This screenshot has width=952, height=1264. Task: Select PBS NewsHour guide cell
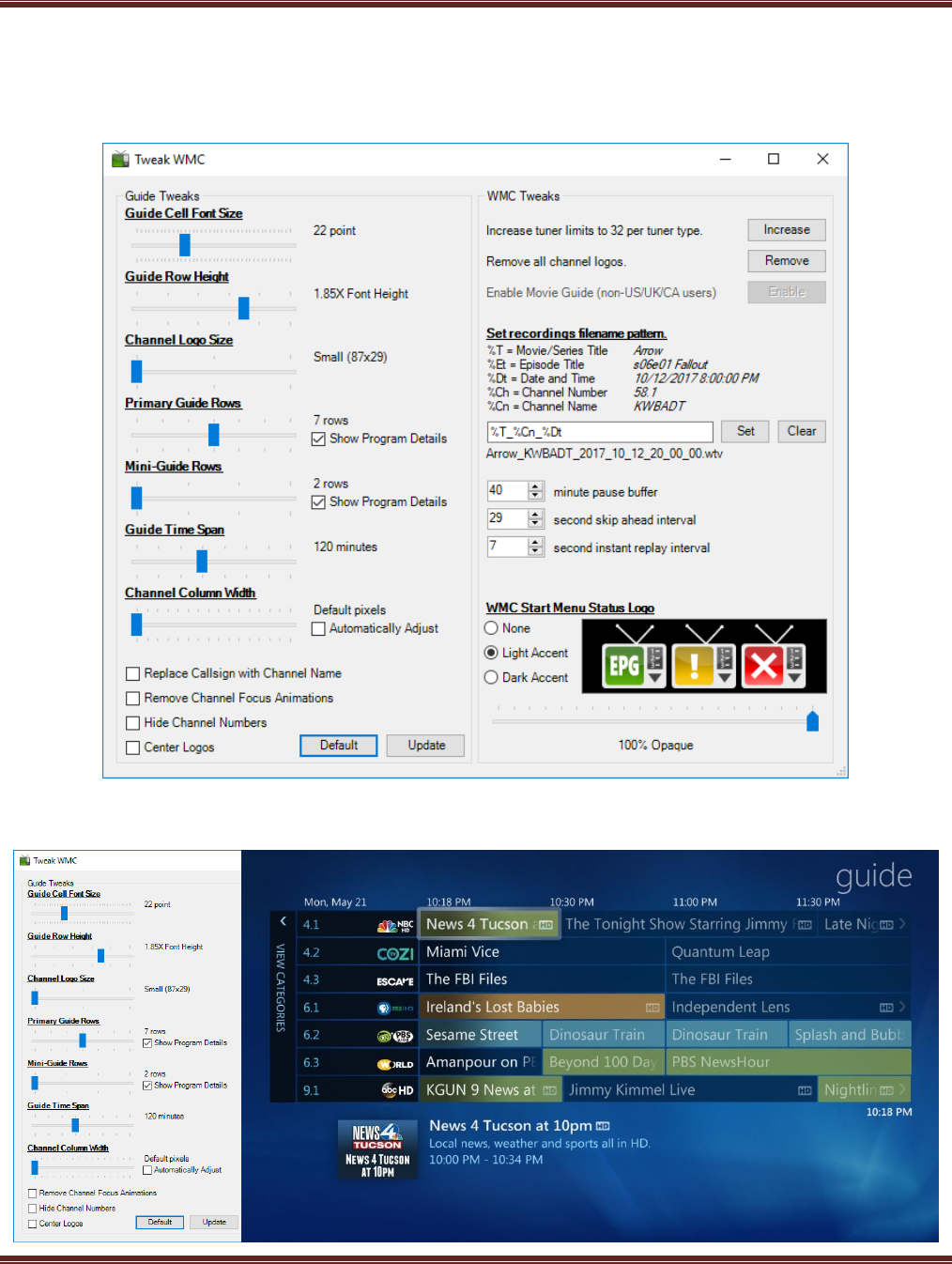pyautogui.click(x=788, y=1062)
